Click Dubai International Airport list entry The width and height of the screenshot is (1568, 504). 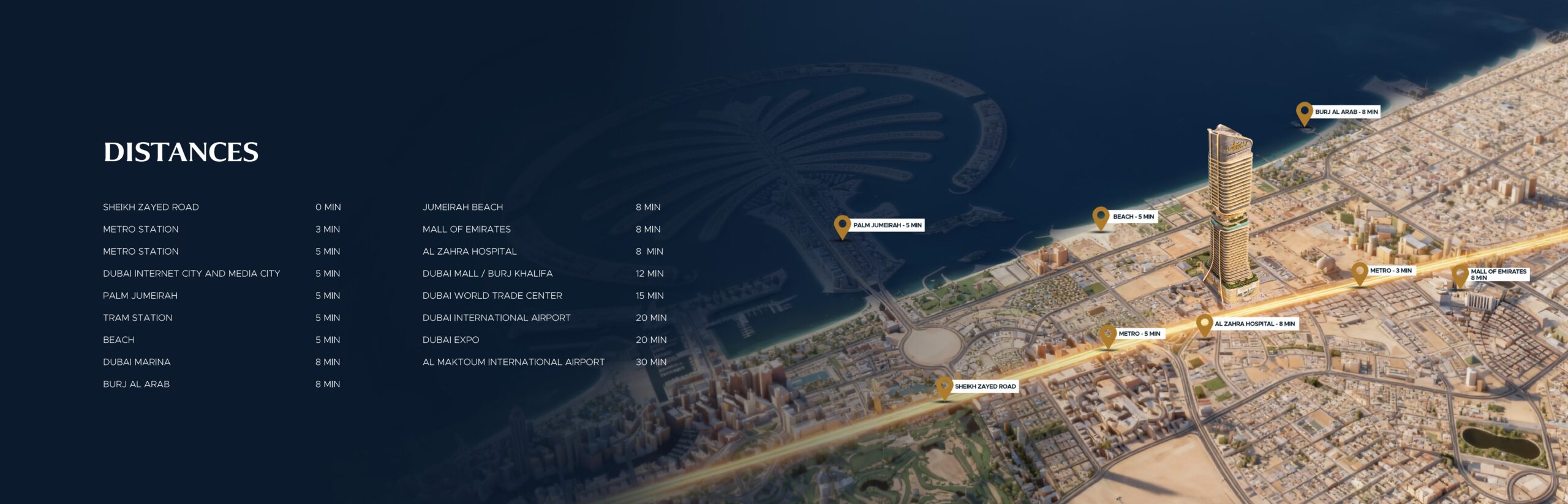496,318
